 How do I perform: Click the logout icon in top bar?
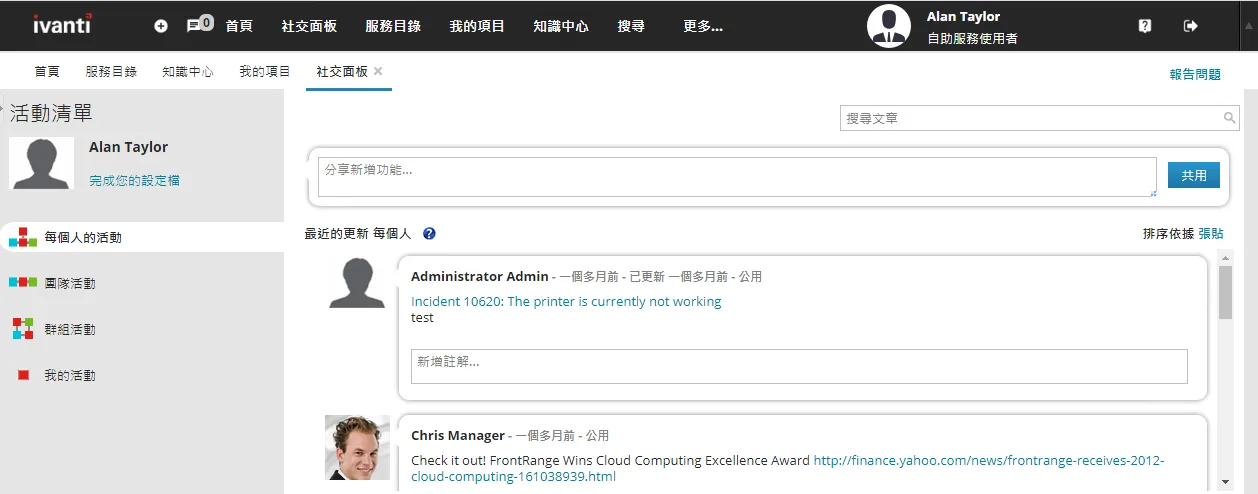(x=1190, y=26)
